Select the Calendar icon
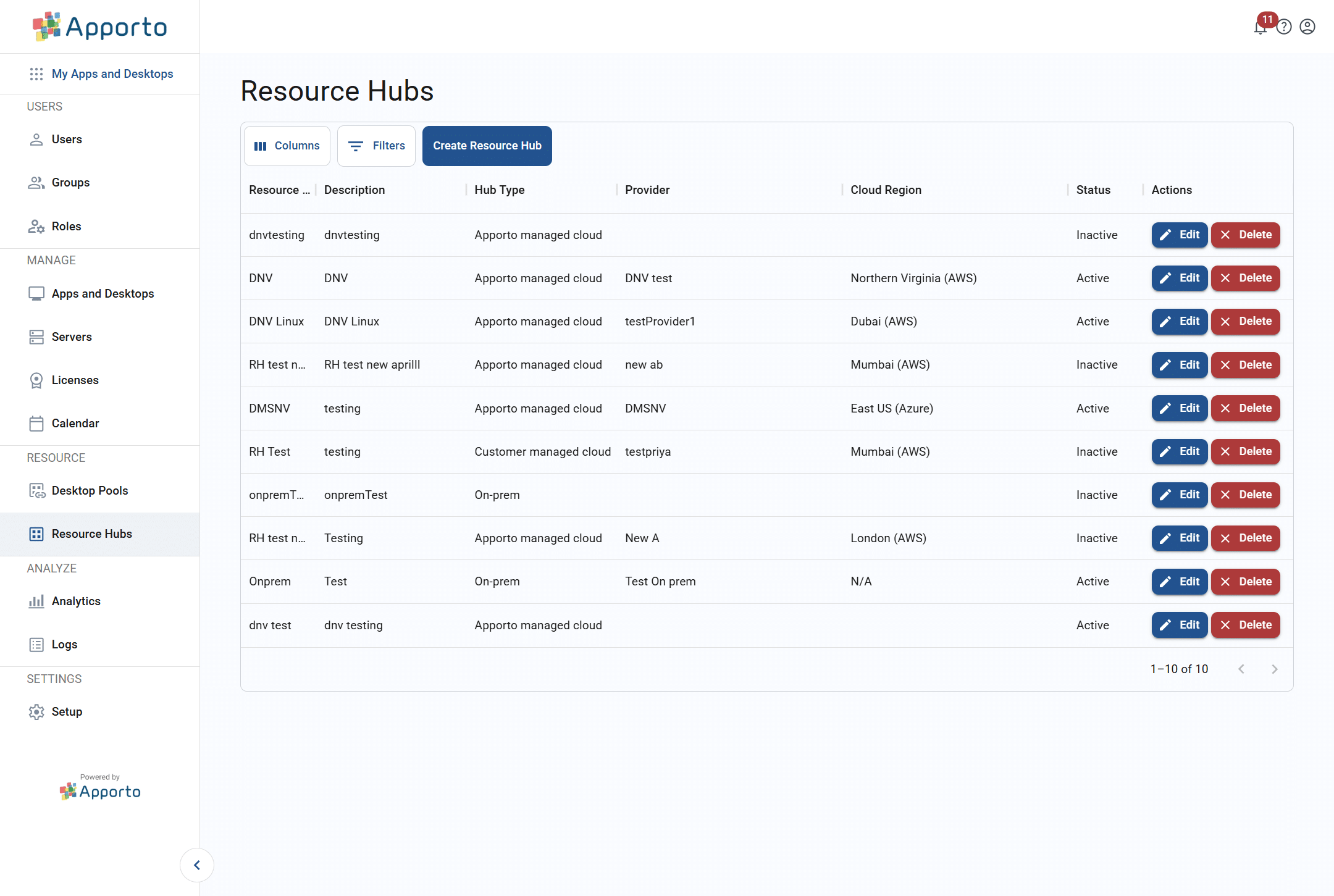 (x=36, y=423)
